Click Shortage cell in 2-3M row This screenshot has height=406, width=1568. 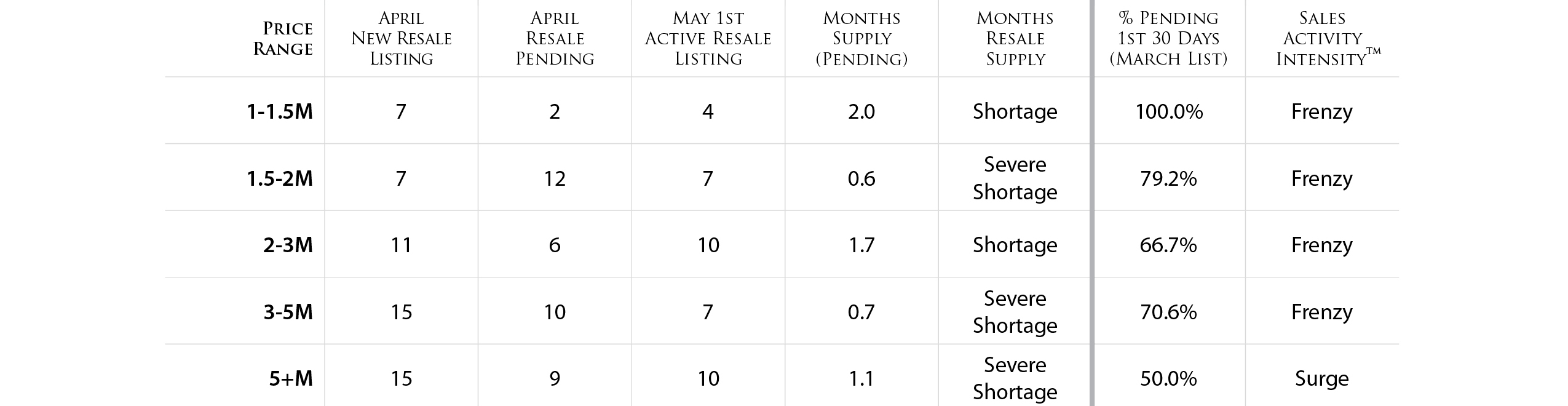point(1015,245)
